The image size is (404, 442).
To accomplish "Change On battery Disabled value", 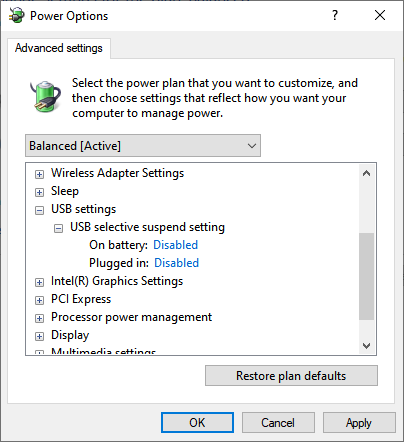I will 175,245.
